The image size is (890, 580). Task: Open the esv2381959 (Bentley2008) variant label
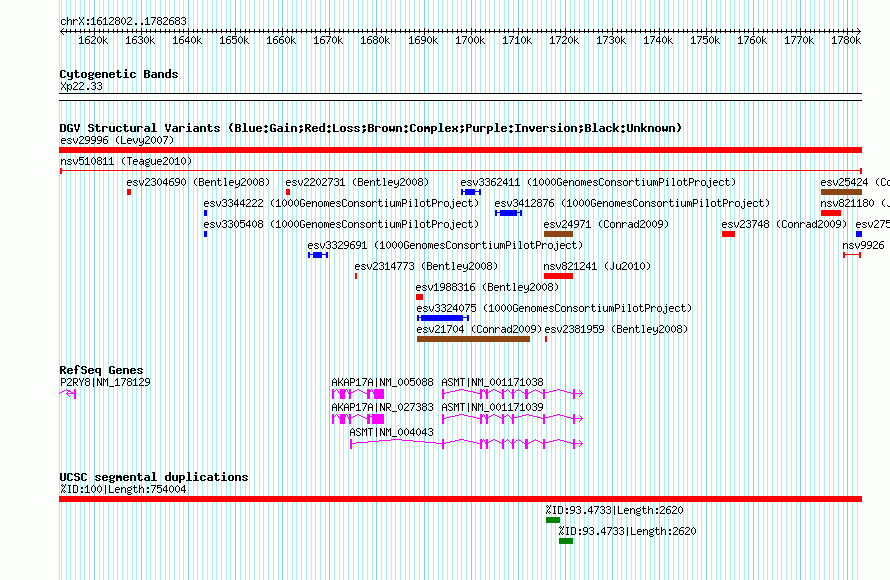[x=616, y=329]
